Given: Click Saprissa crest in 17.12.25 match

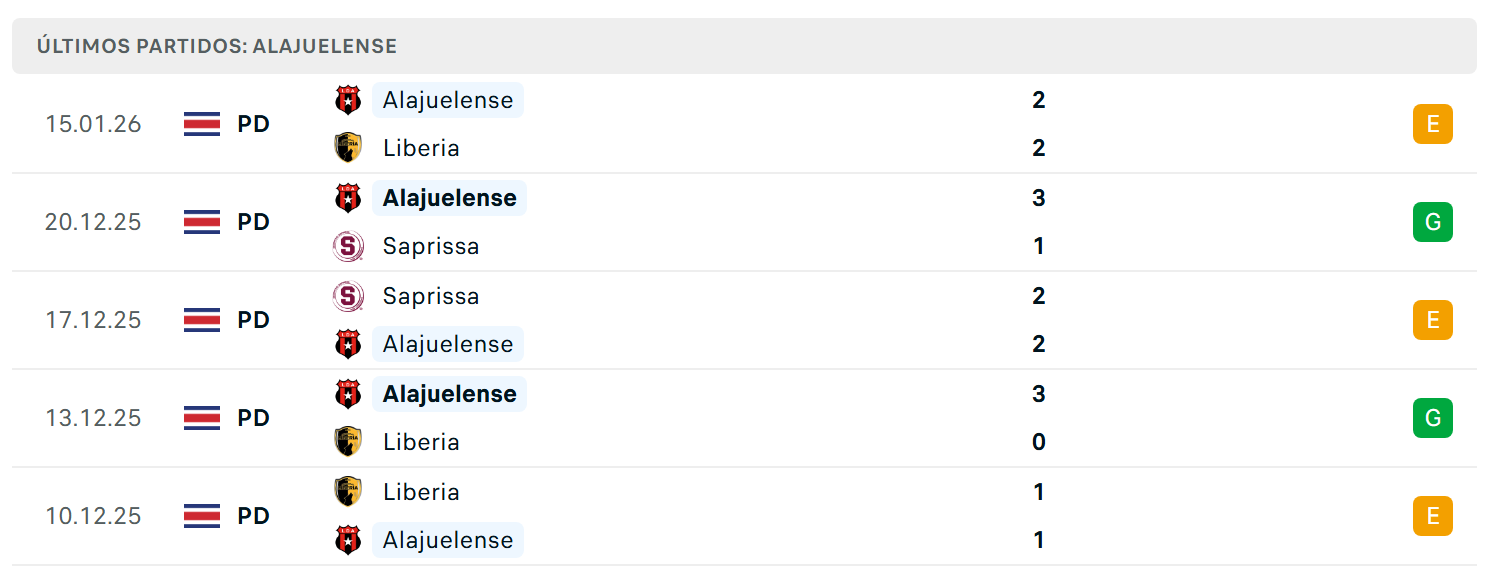Looking at the screenshot, I should point(348,296).
